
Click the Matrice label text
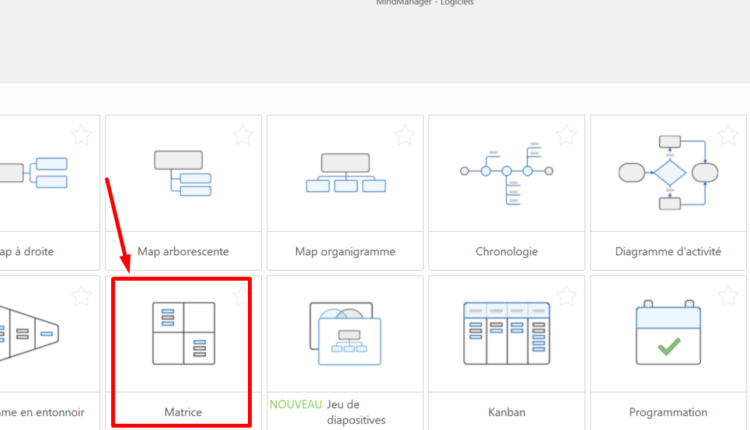183,412
